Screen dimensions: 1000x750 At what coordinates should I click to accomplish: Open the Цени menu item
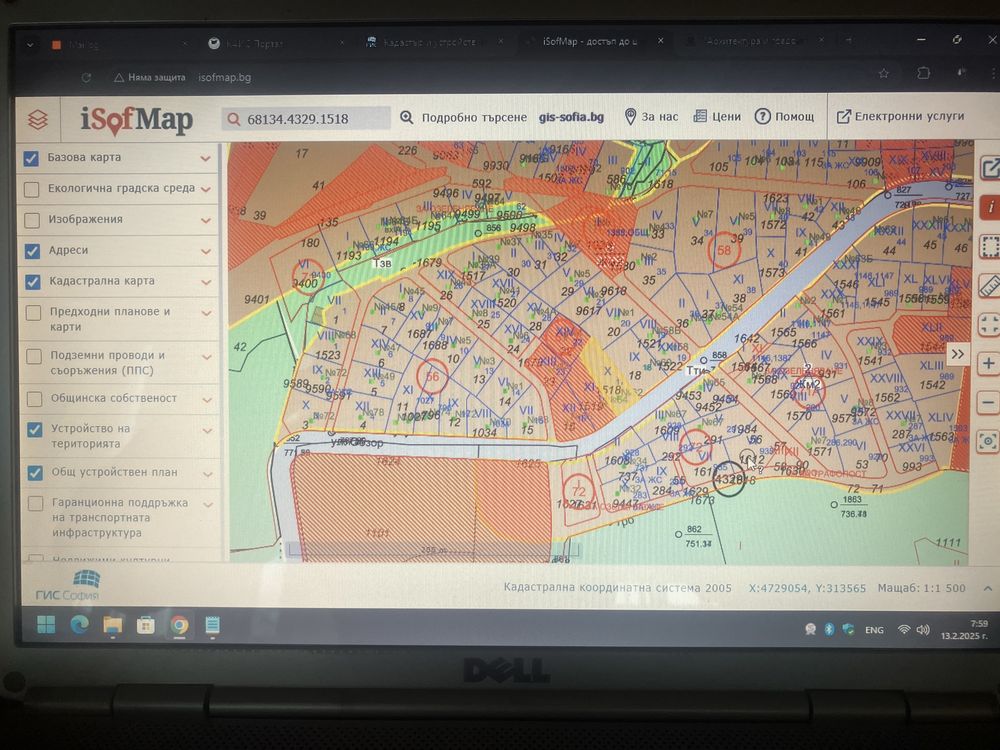pos(717,117)
